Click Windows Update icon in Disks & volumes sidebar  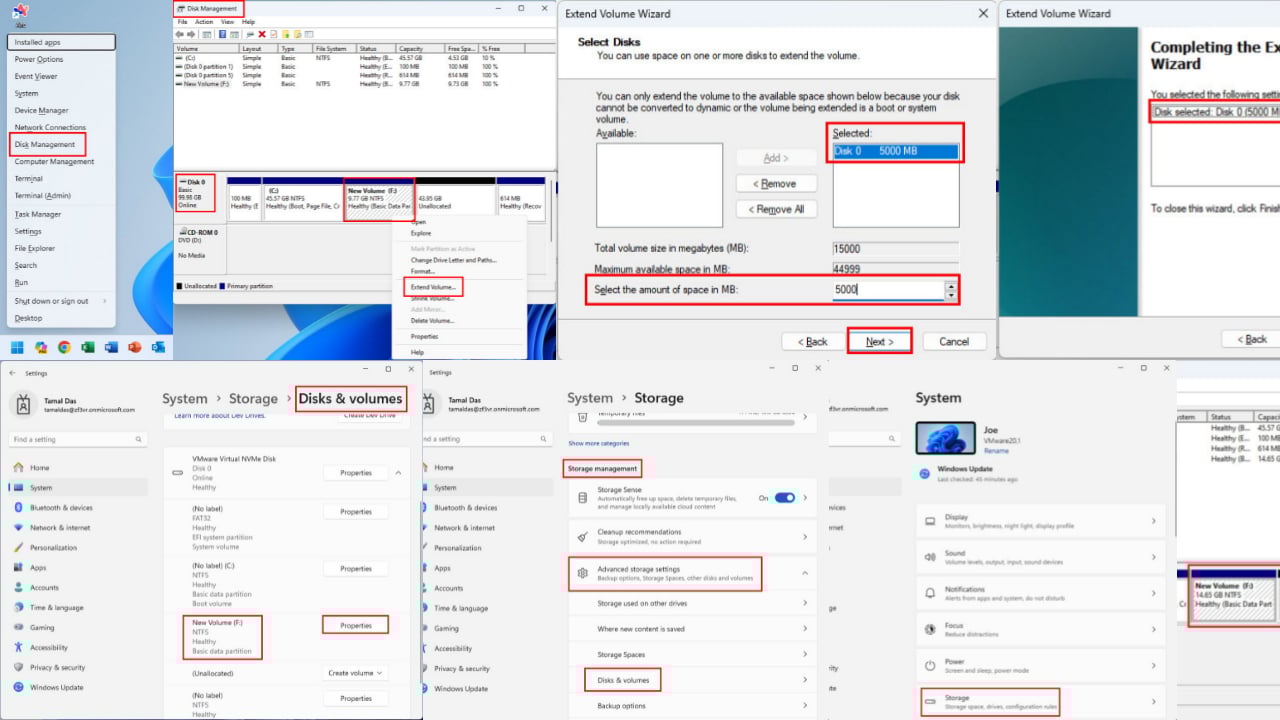(x=17, y=687)
